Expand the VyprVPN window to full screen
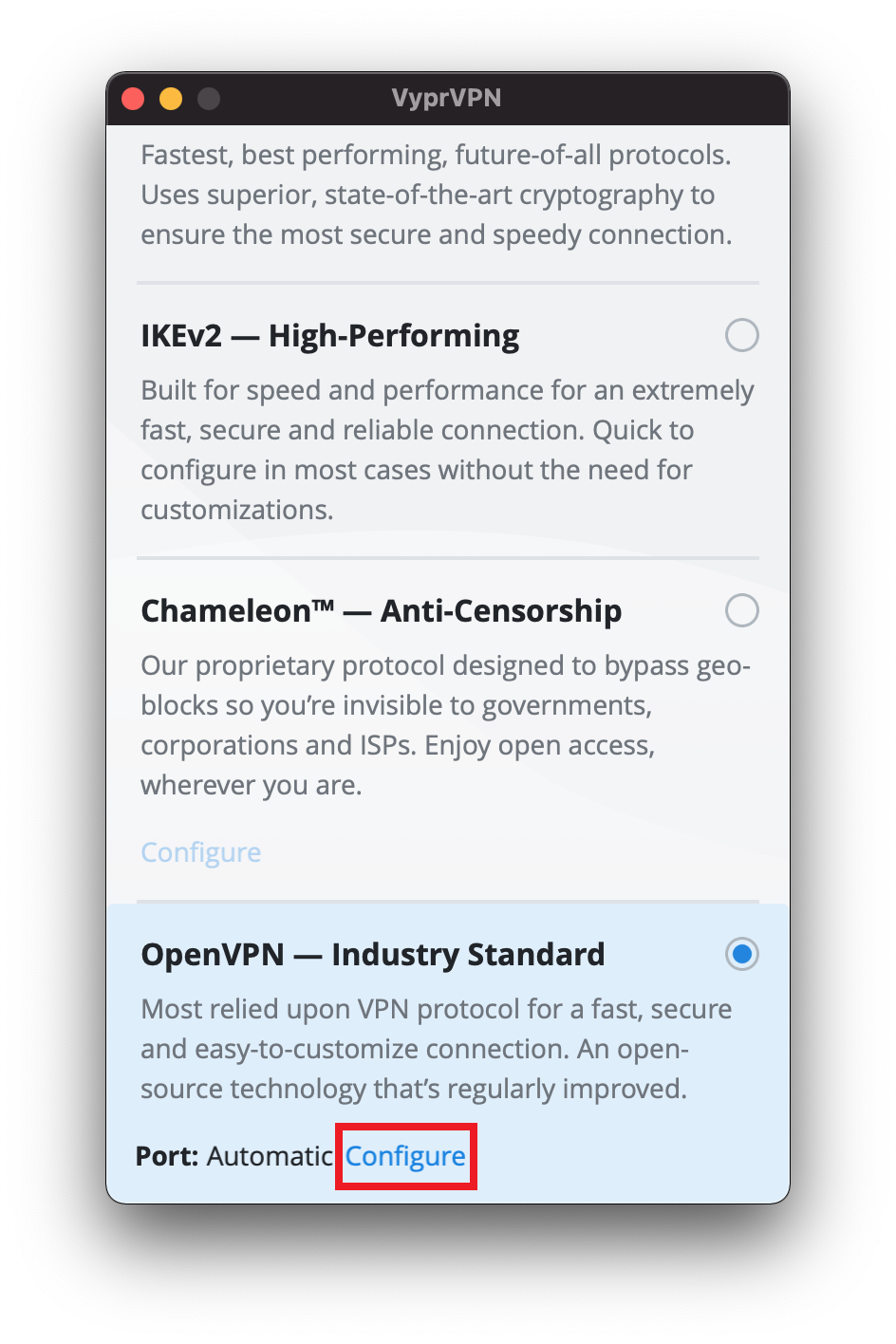 [208, 98]
